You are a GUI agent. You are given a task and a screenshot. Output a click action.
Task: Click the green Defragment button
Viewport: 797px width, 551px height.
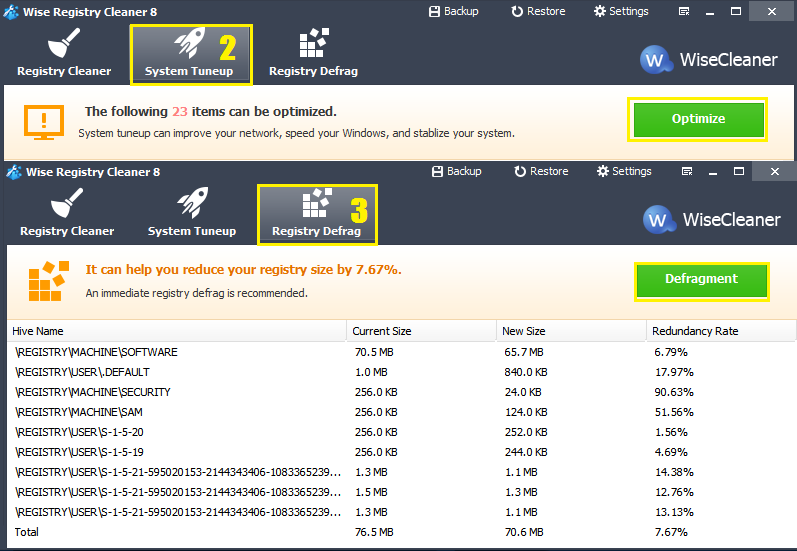701,280
